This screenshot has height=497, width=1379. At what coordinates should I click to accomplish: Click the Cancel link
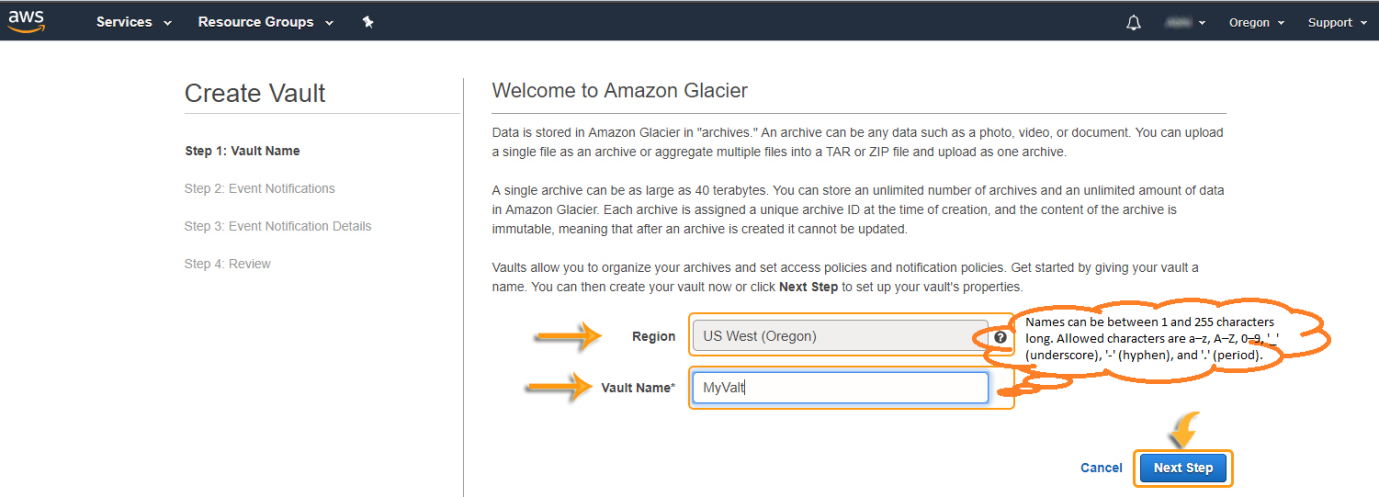(1101, 468)
